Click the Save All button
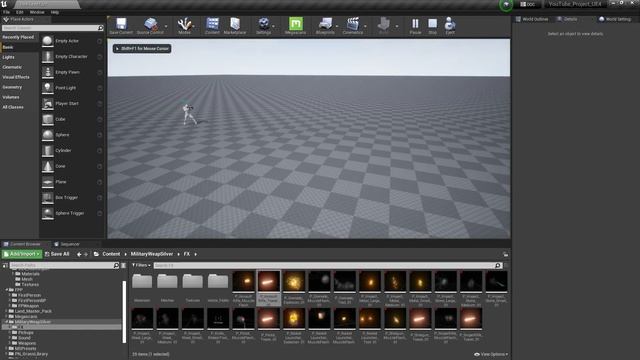Viewport: 640px width, 360px height. 57,254
